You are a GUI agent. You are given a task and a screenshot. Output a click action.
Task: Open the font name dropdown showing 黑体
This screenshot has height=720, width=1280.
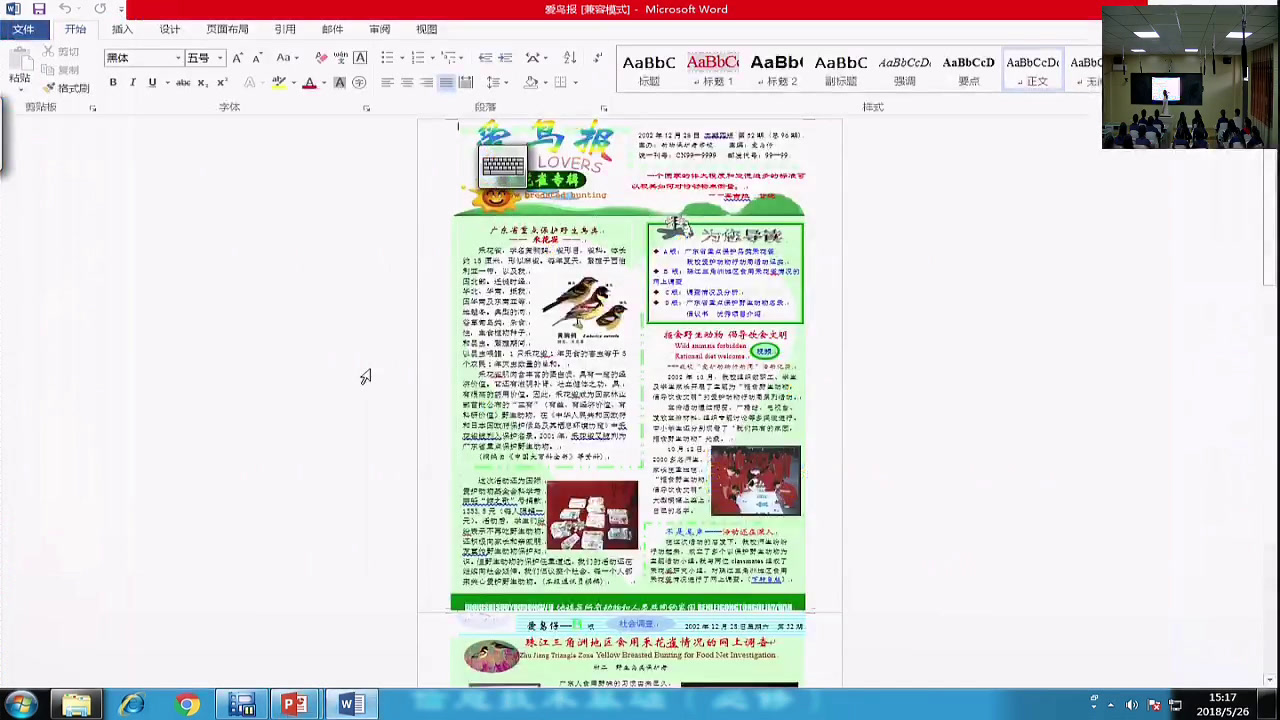coord(144,58)
